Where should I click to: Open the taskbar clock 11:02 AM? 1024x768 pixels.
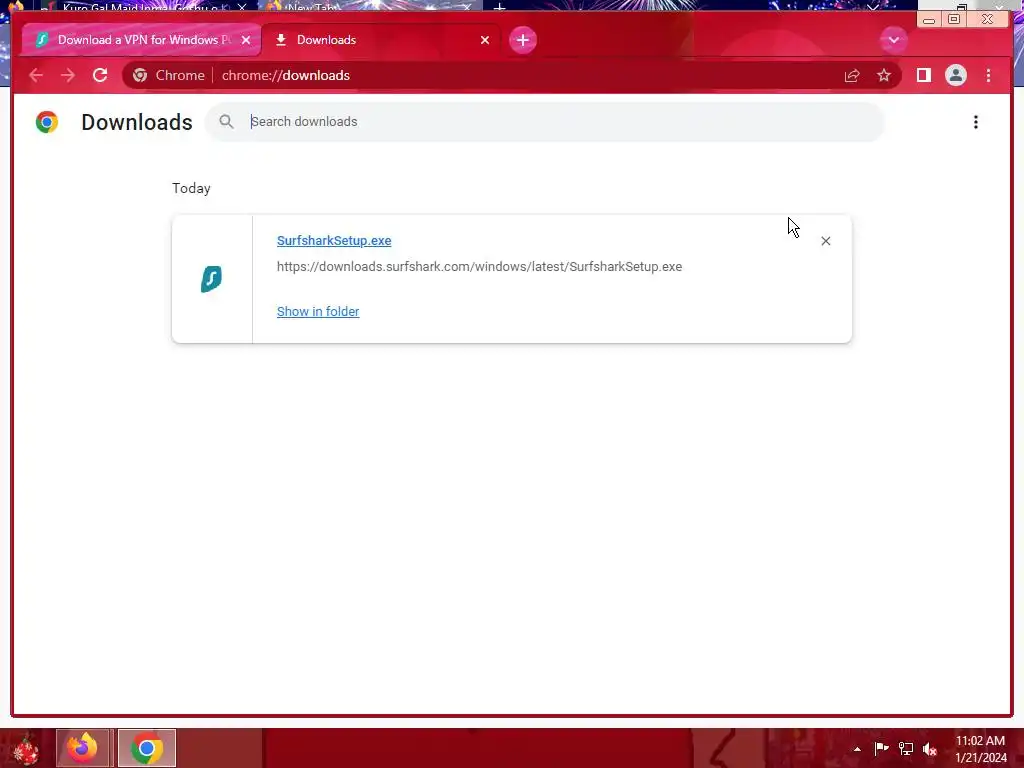coord(980,749)
